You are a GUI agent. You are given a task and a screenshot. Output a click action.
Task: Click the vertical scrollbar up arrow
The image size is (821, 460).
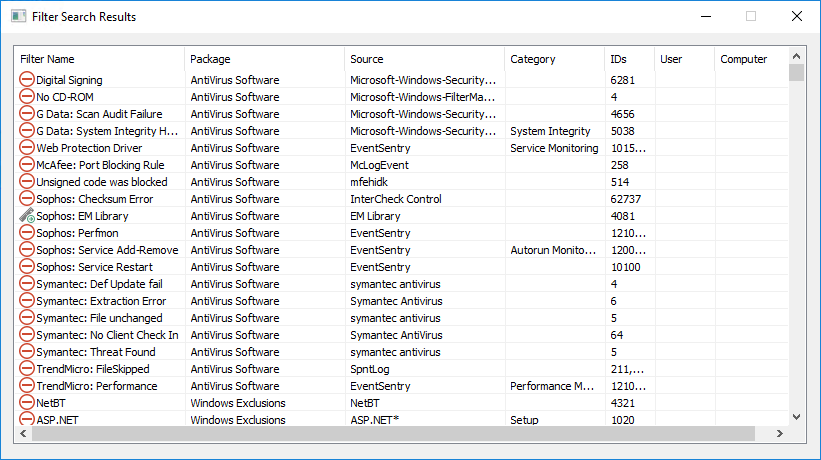point(796,56)
